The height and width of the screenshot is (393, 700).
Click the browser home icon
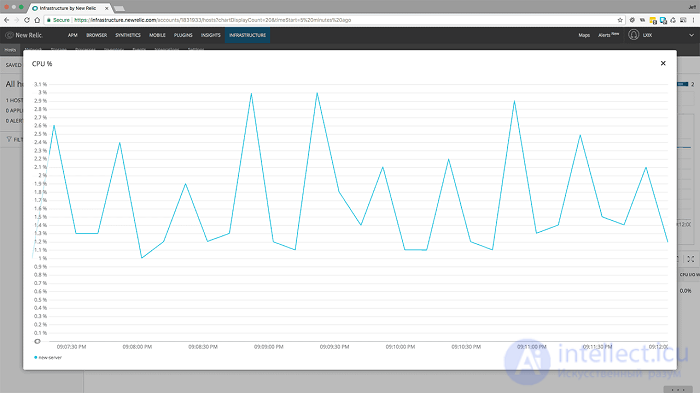coord(37,20)
